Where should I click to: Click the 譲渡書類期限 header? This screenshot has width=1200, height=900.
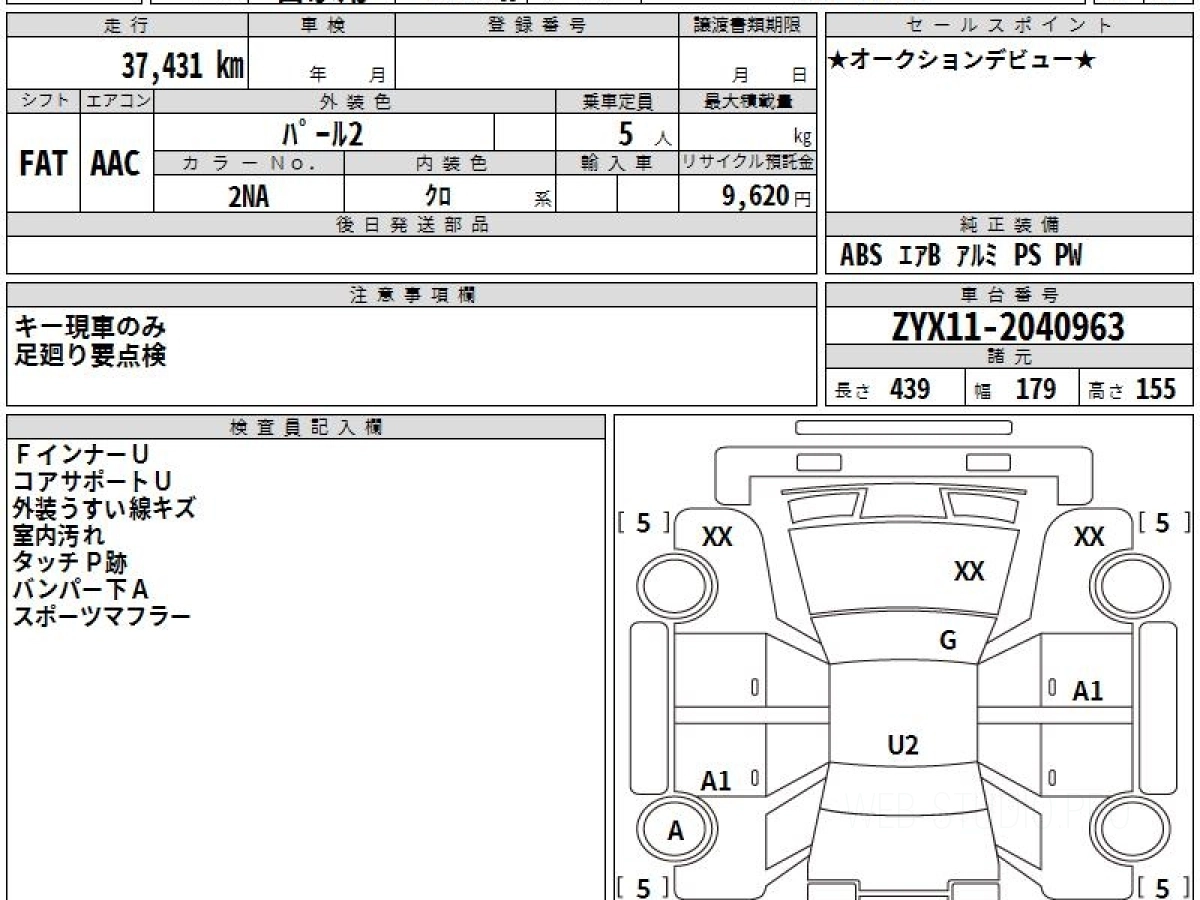point(748,26)
